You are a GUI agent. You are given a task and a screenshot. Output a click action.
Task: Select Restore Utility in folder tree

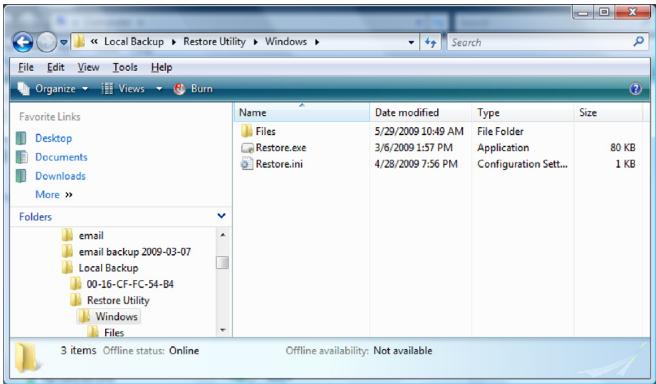(118, 300)
